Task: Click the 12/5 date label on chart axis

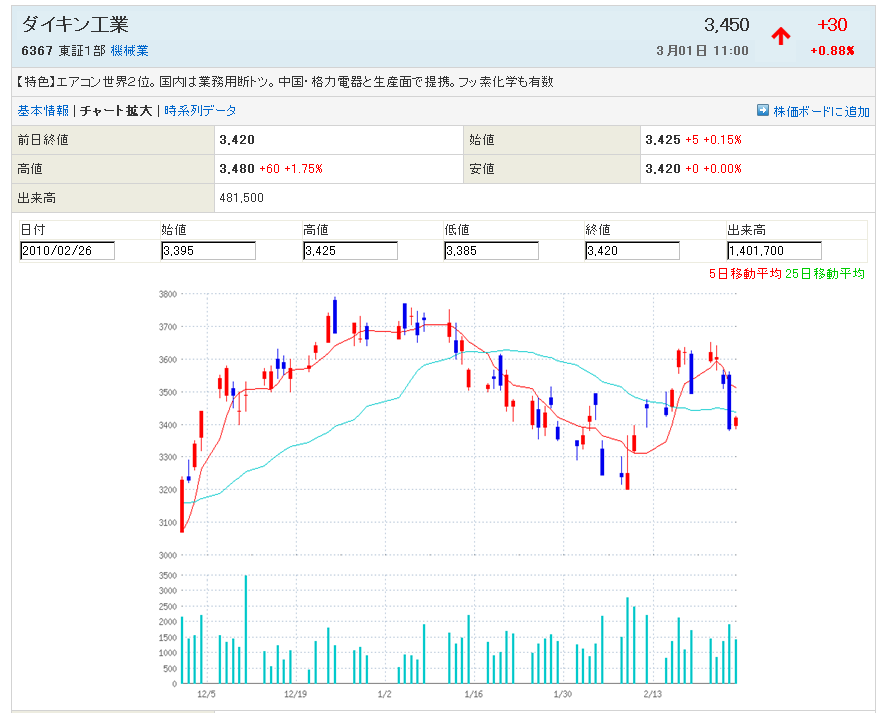Action: pos(206,694)
